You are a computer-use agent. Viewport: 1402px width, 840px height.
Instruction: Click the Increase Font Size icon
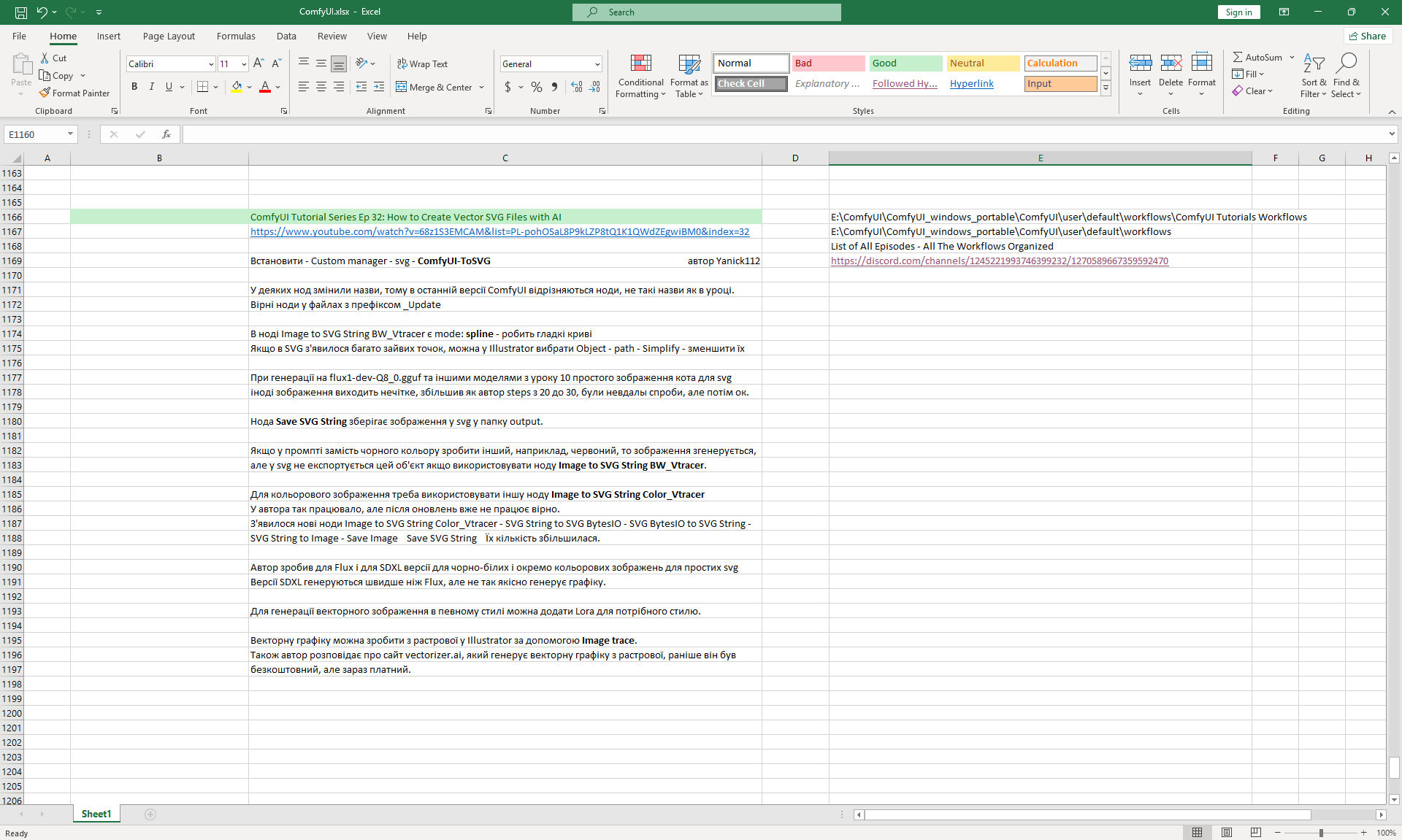258,64
